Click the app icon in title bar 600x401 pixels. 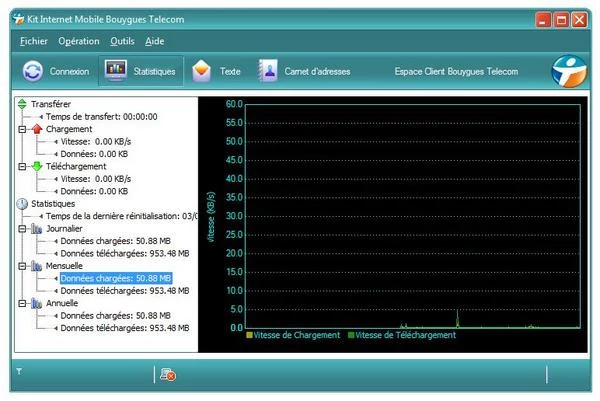point(19,19)
